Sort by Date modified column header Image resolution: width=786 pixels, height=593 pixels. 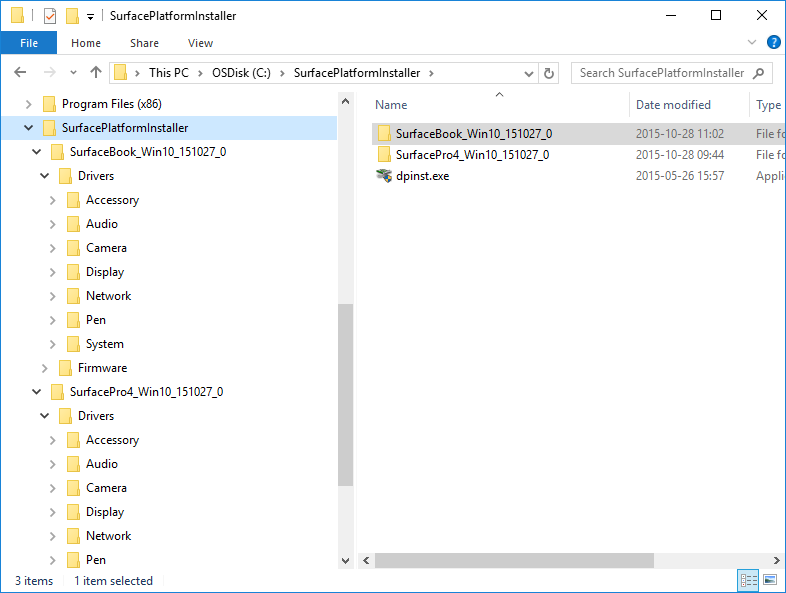point(673,105)
